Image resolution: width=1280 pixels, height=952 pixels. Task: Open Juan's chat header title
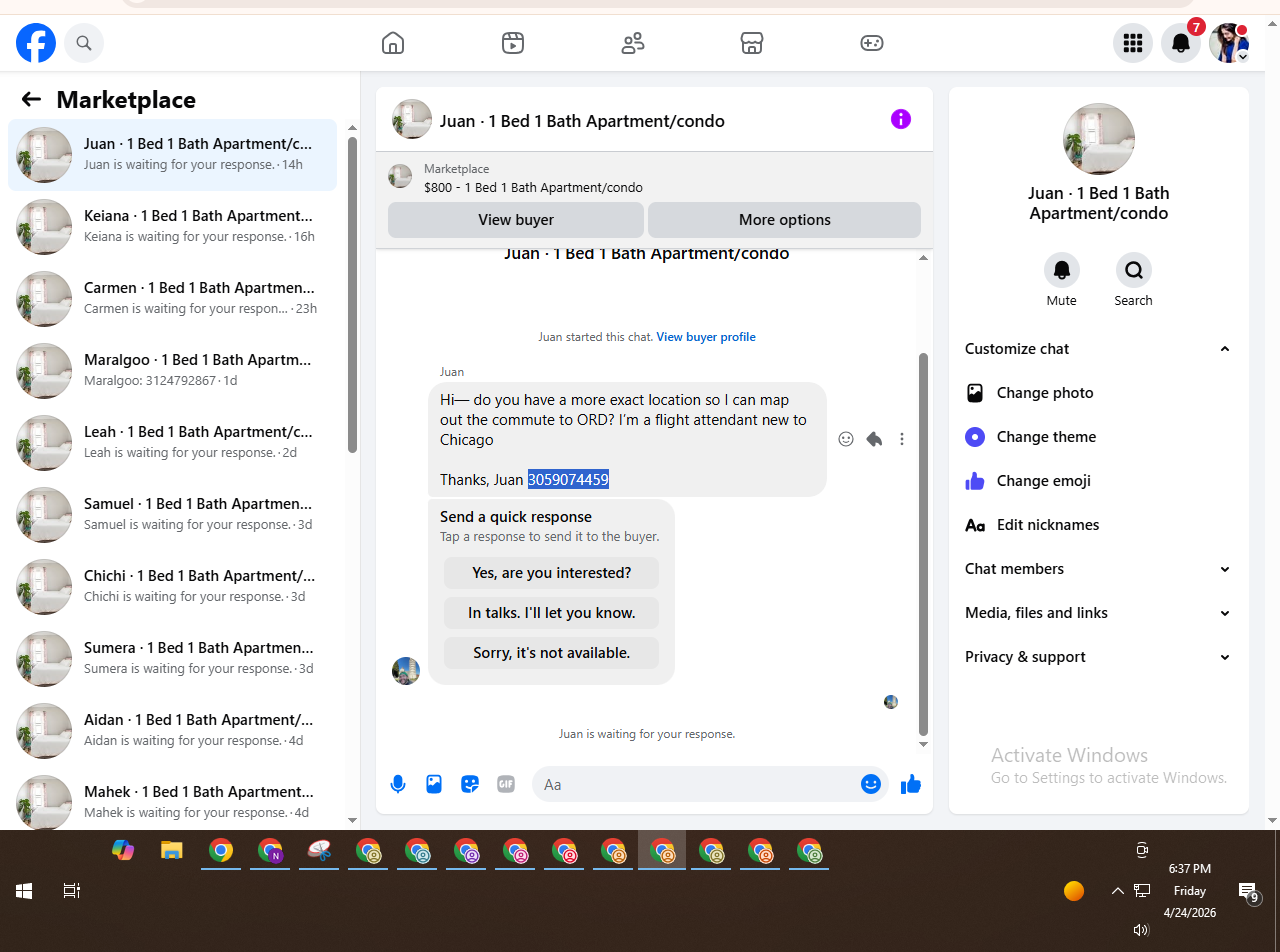(x=582, y=121)
